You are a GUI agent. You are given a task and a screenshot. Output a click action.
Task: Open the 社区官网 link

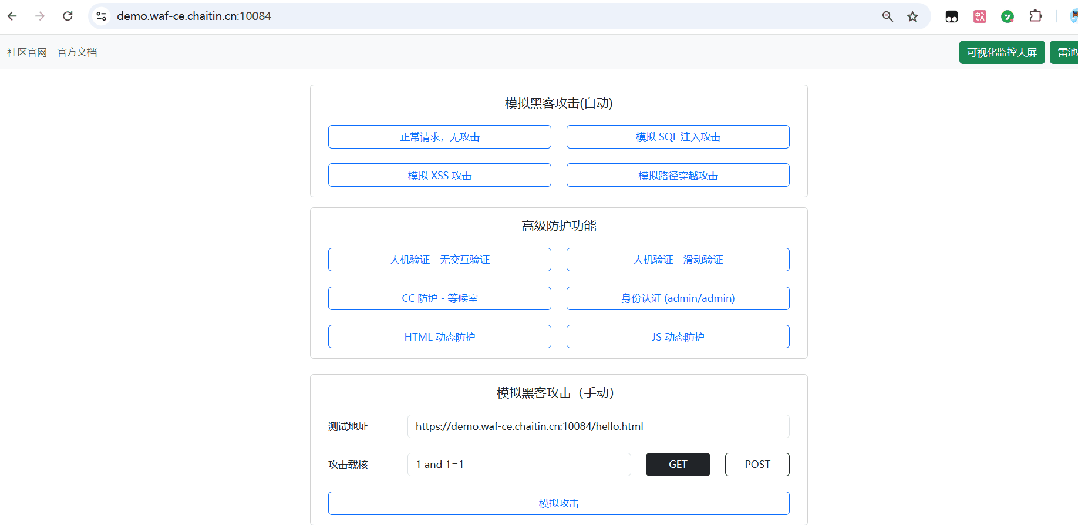click(x=27, y=52)
